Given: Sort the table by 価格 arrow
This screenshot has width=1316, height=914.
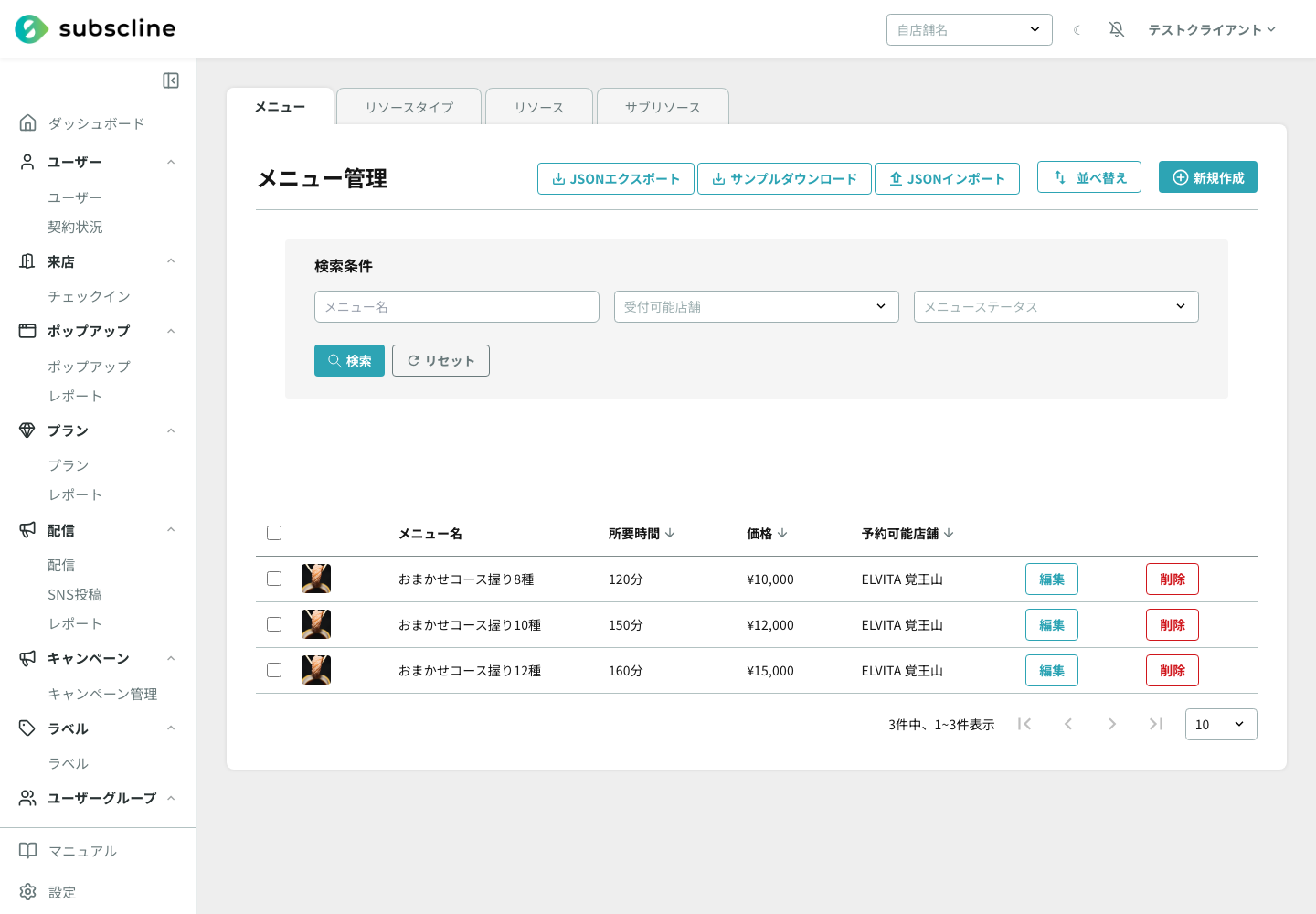Looking at the screenshot, I should point(782,533).
